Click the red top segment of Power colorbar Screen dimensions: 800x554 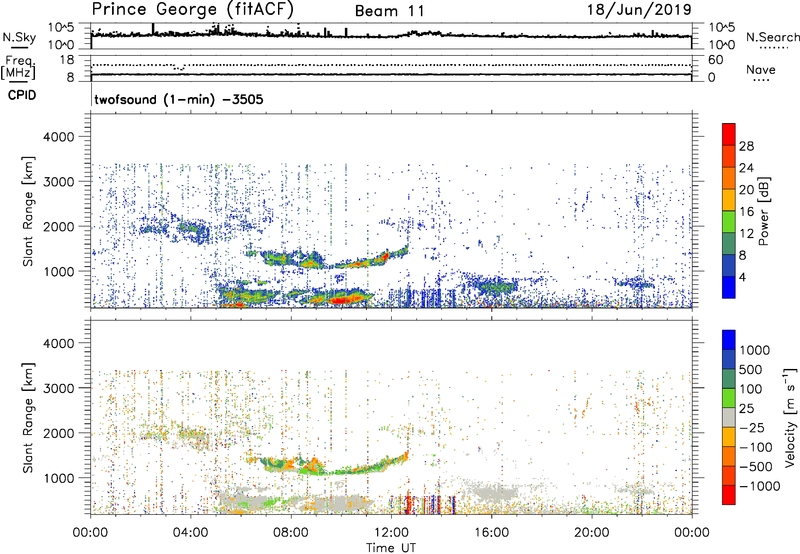point(729,134)
